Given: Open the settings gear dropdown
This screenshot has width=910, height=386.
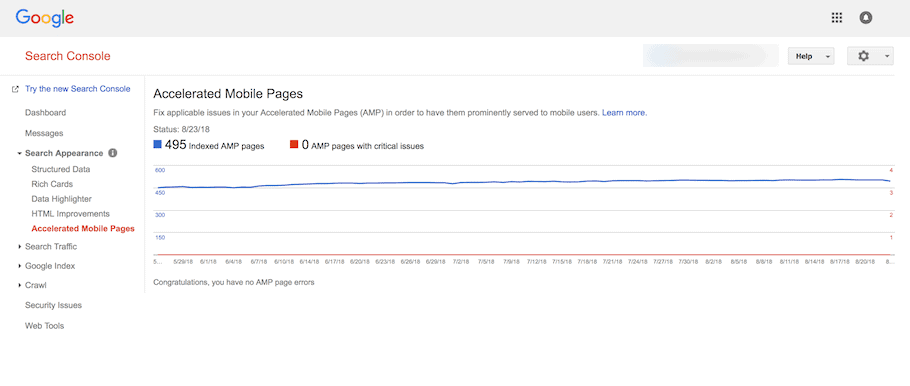Looking at the screenshot, I should 870,56.
